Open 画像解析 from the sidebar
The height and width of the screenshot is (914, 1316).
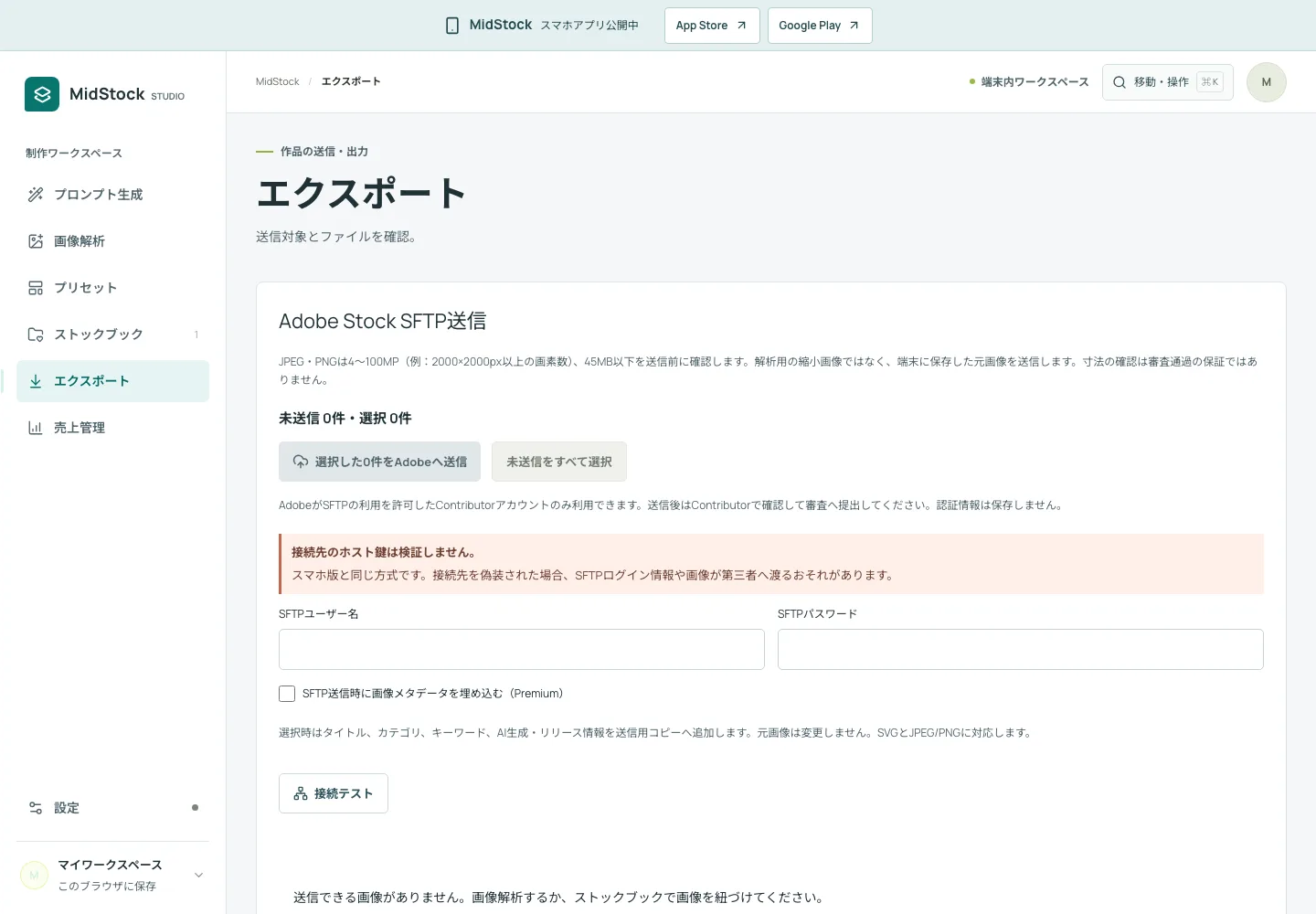coord(112,241)
